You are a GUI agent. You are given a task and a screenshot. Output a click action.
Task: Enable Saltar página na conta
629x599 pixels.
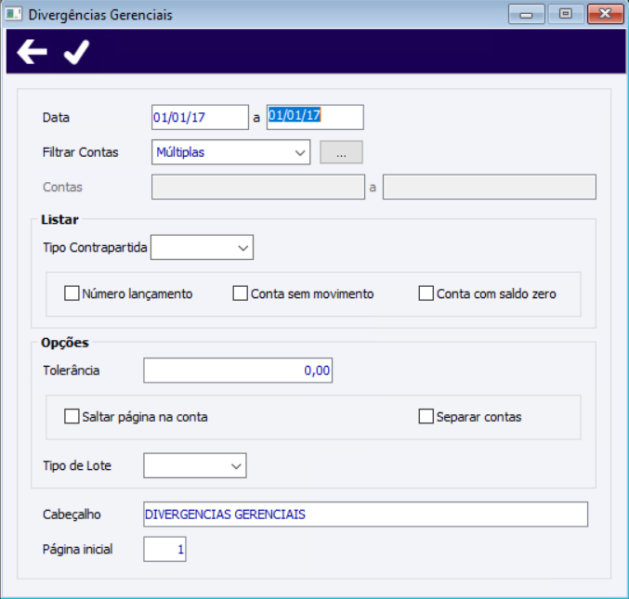click(72, 416)
